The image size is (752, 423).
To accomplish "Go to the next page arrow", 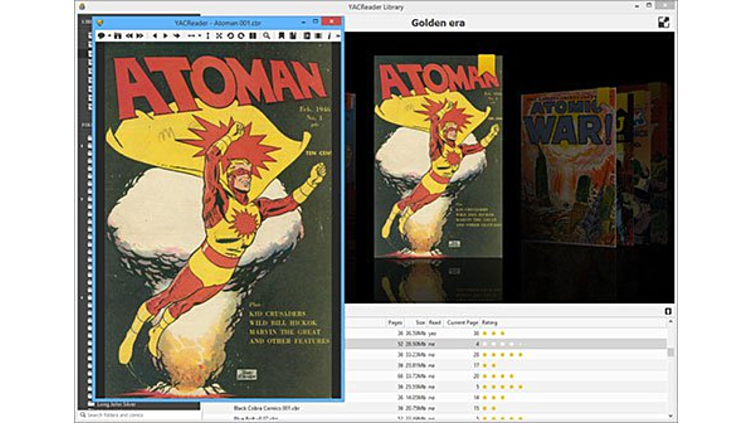I will tap(166, 36).
